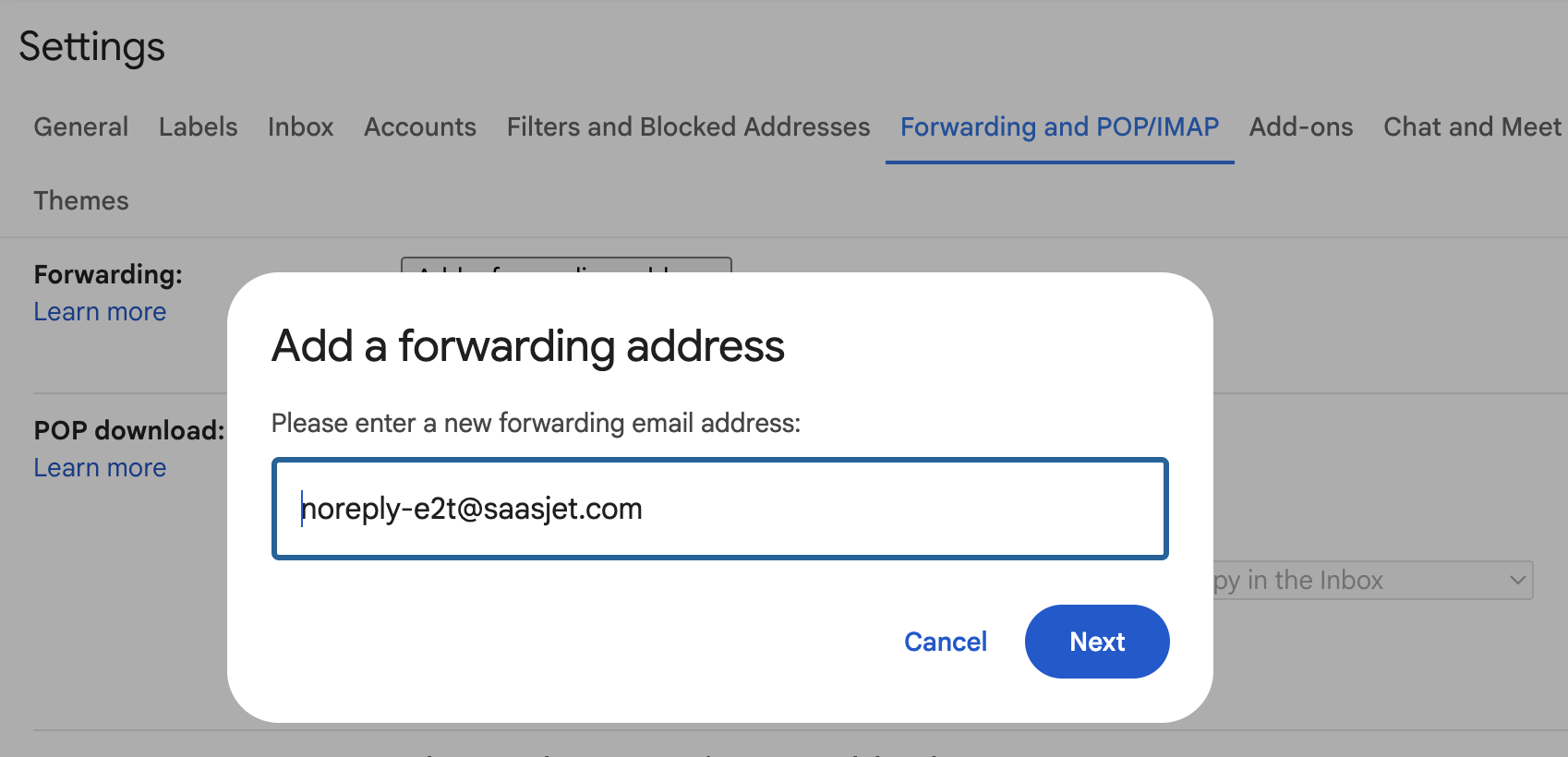Open the Chat and Meet tab
Screen dimensions: 1568x757
coord(1471,126)
